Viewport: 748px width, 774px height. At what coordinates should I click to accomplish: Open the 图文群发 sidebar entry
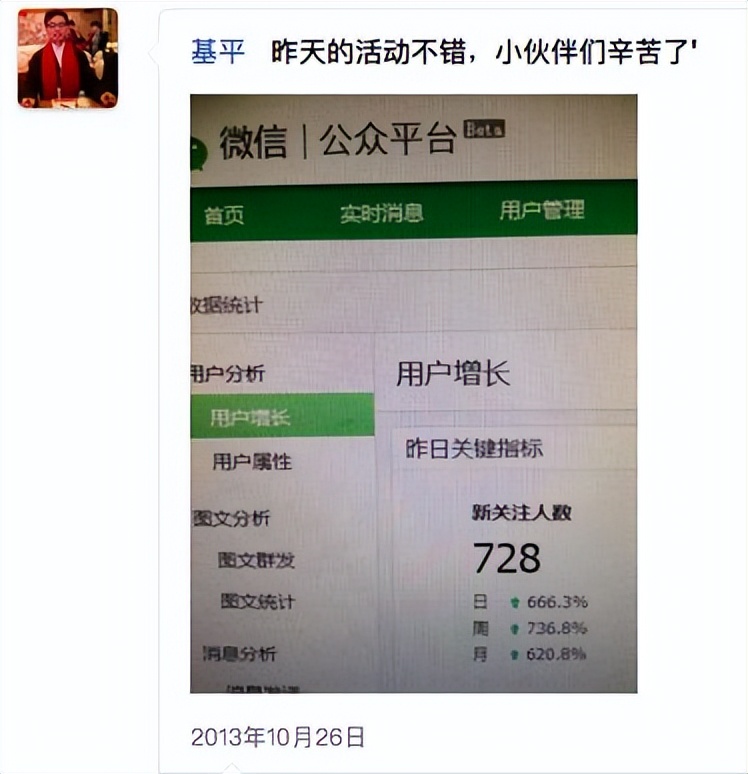[256, 560]
